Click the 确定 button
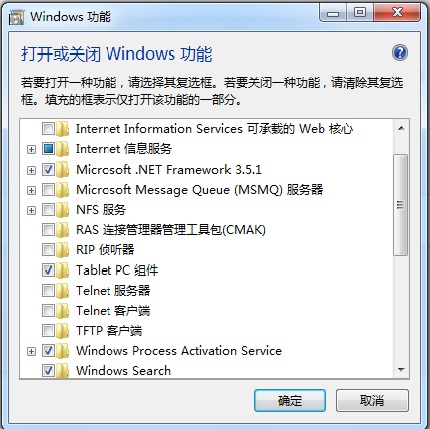Image resolution: width=430 pixels, height=429 pixels. [x=290, y=400]
